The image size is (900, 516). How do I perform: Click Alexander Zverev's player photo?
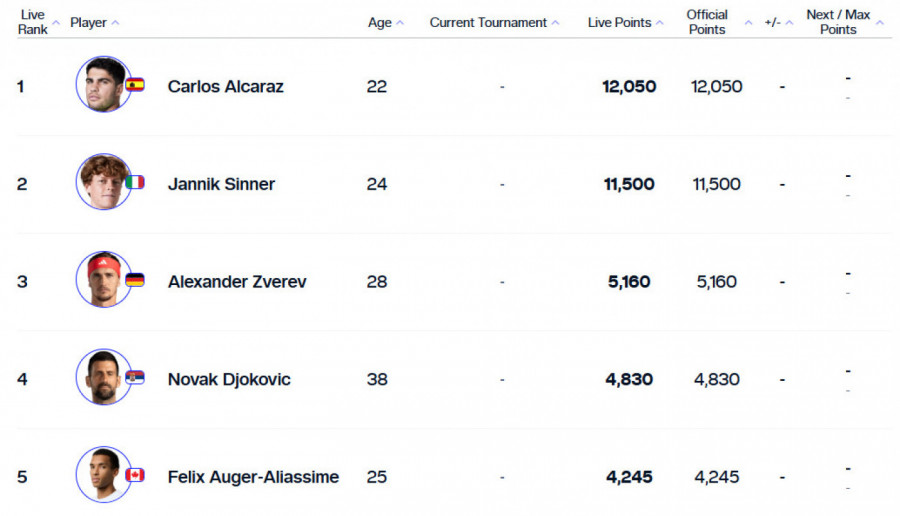click(x=103, y=280)
